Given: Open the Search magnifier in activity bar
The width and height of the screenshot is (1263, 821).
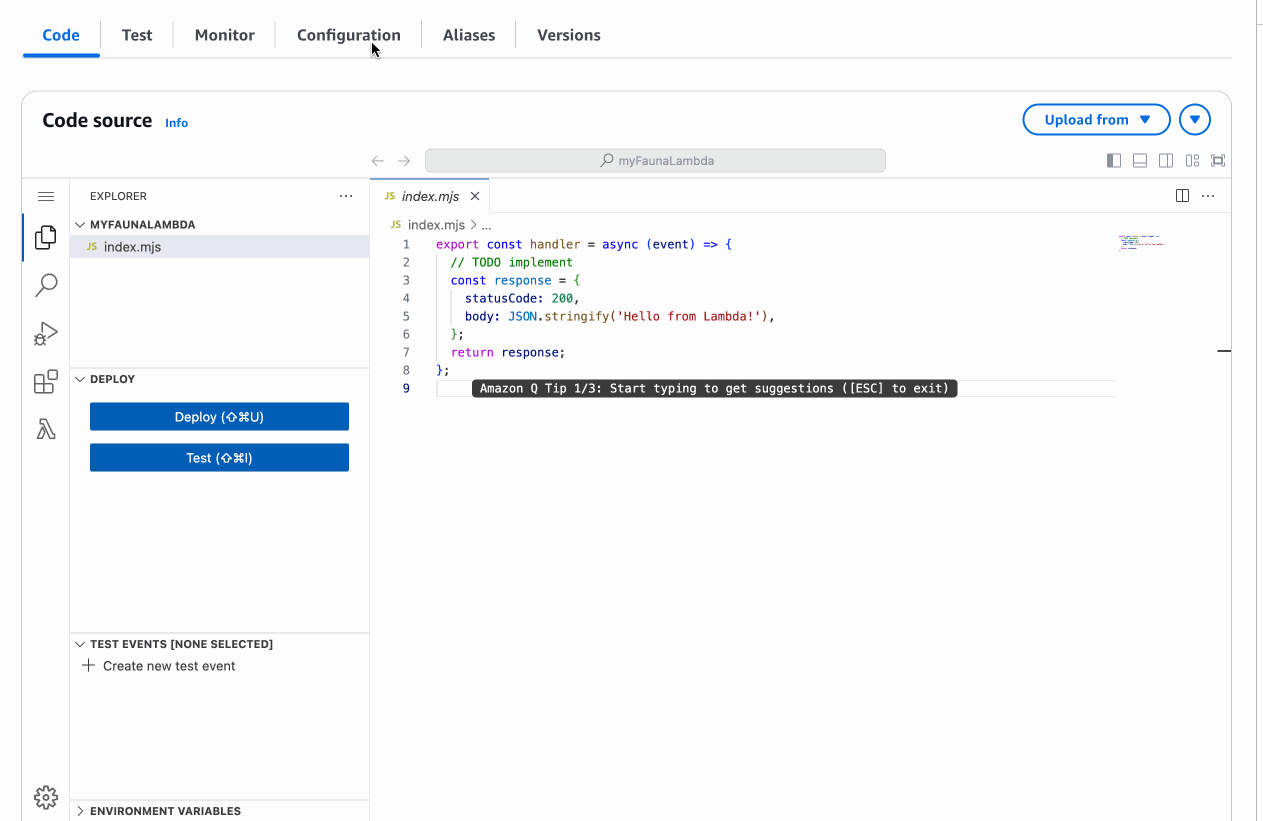Looking at the screenshot, I should pos(46,285).
